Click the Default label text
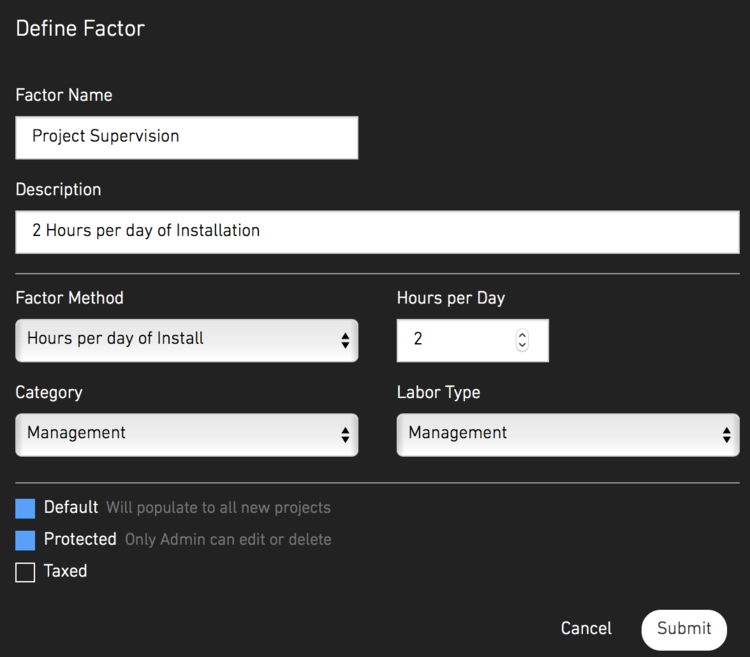The width and height of the screenshot is (750, 657). (x=71, y=507)
